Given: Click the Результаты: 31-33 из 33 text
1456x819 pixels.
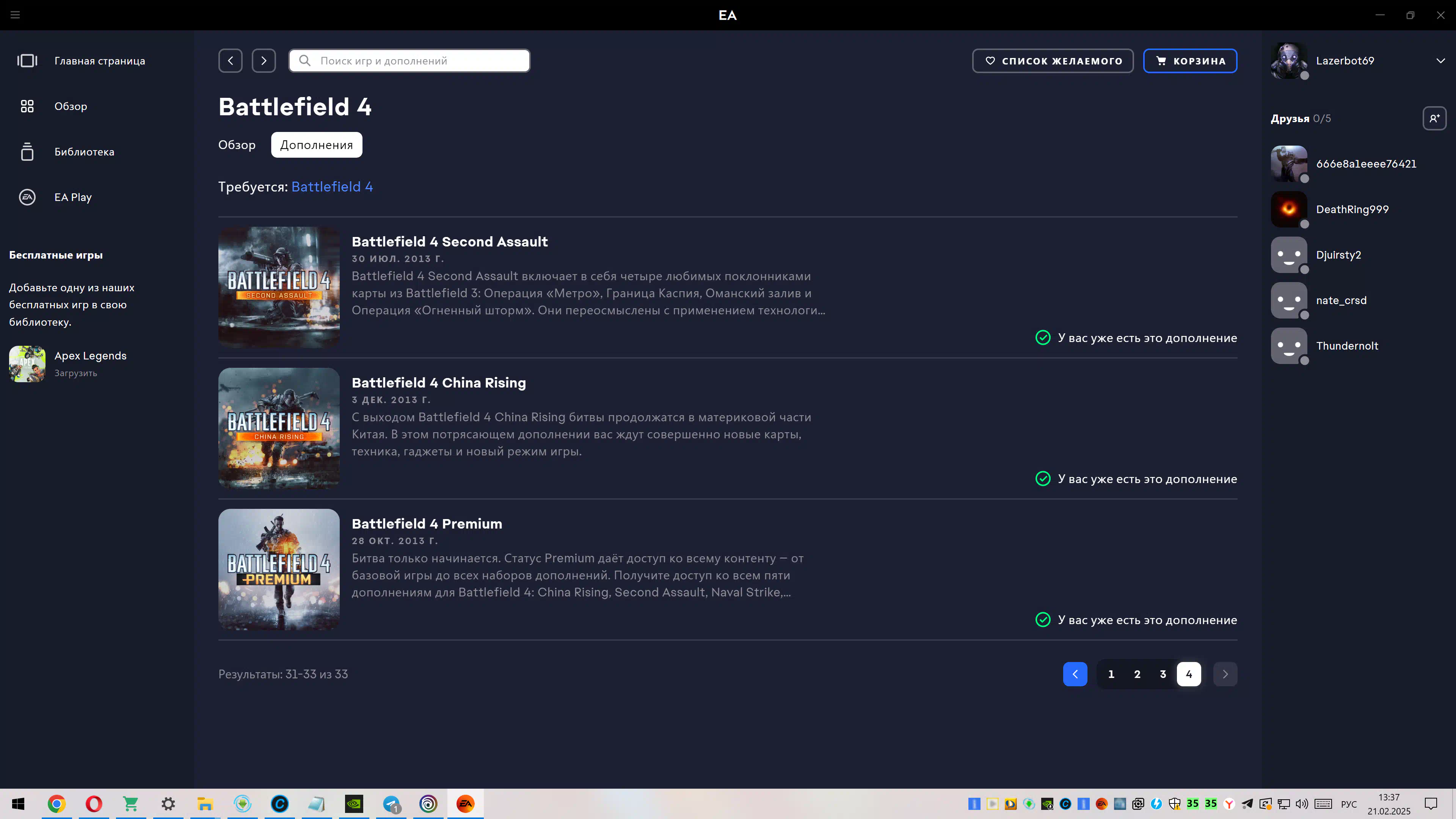Looking at the screenshot, I should coord(283,674).
